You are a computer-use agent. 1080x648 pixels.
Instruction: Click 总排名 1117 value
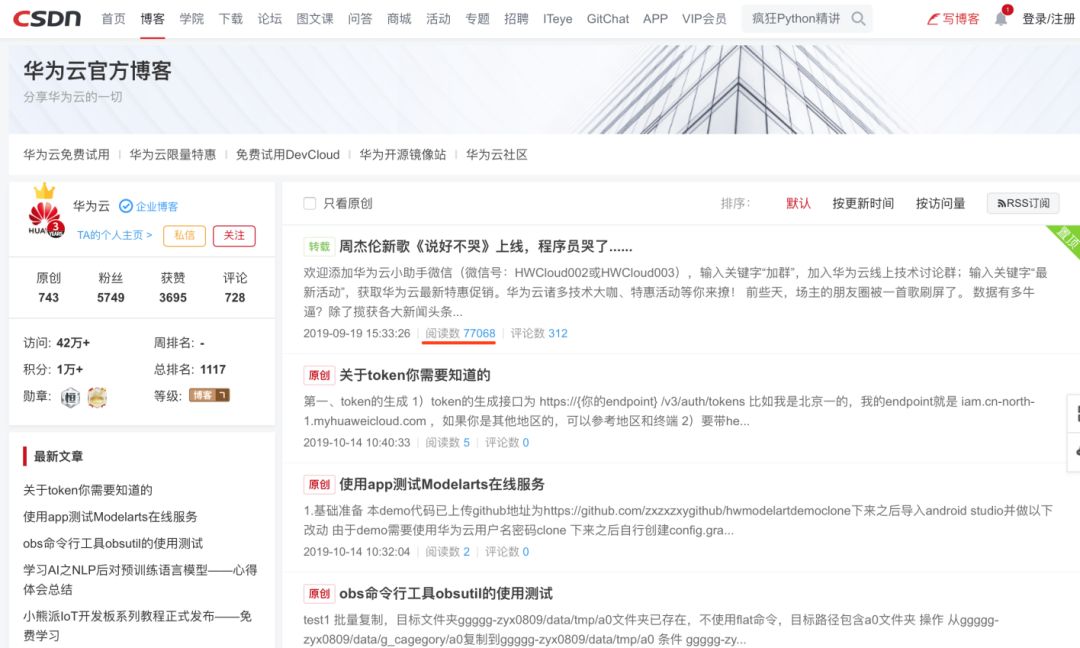point(213,369)
